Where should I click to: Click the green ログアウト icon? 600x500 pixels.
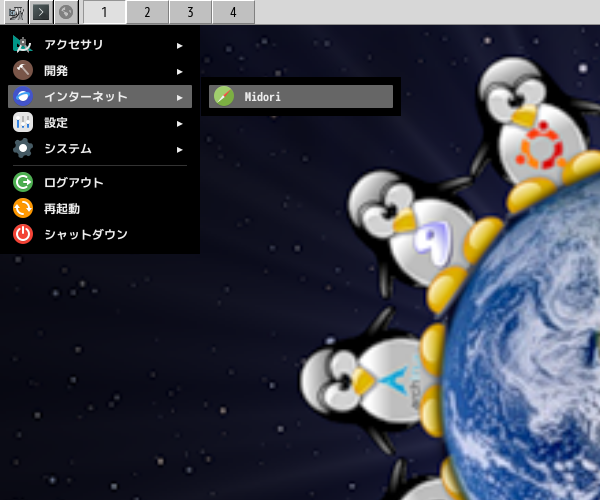23,182
